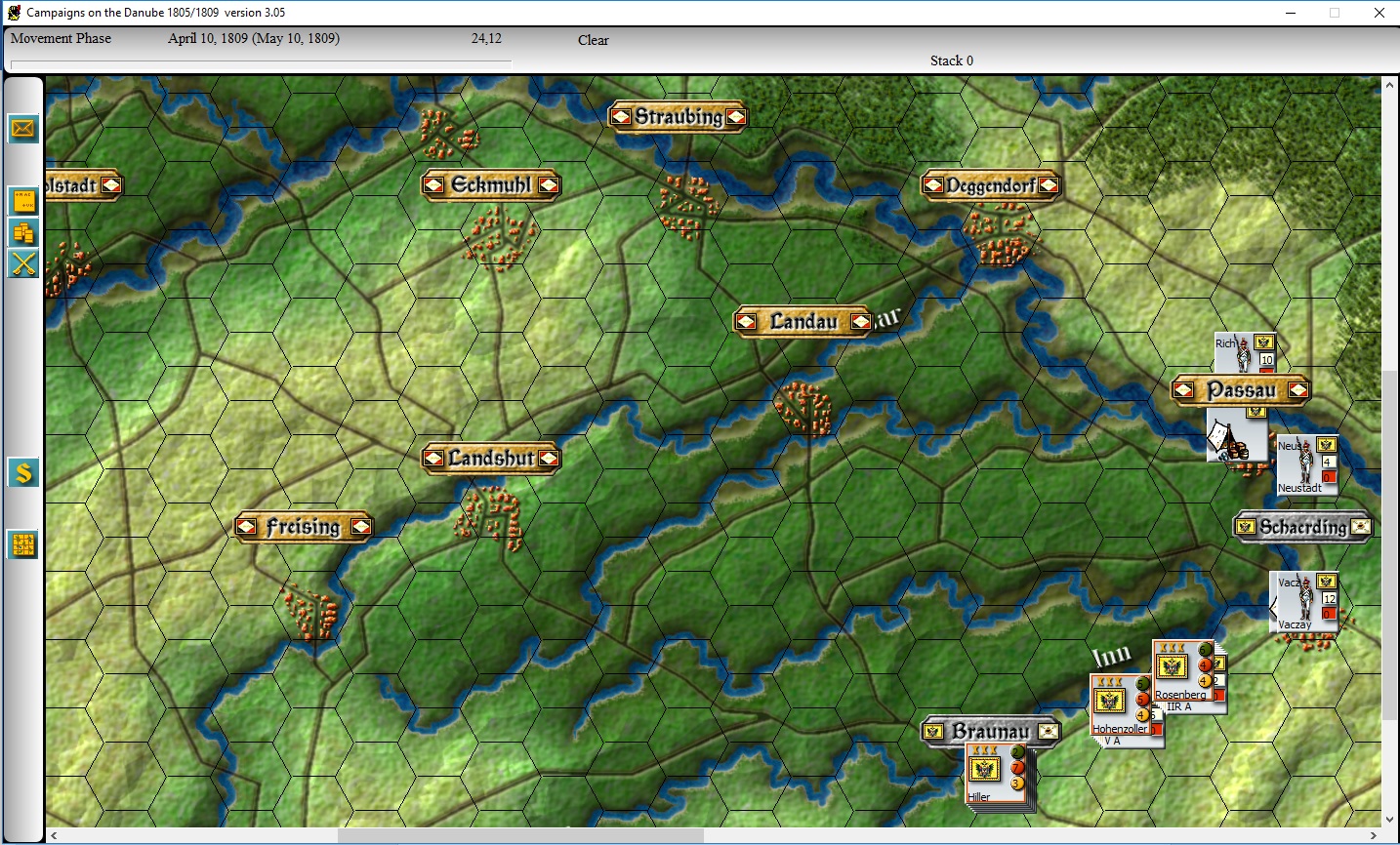Click the Braunau town label
The height and width of the screenshot is (845, 1400).
(x=991, y=731)
